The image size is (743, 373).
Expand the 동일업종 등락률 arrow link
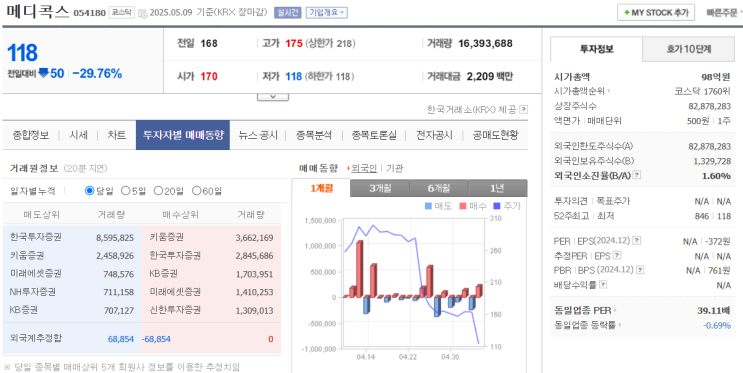[620, 325]
